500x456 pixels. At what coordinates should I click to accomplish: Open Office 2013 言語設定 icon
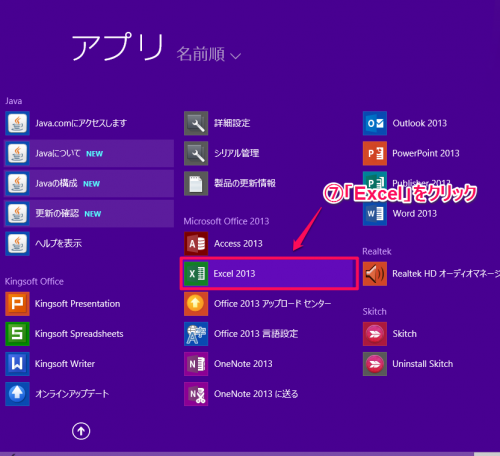[x=196, y=334]
